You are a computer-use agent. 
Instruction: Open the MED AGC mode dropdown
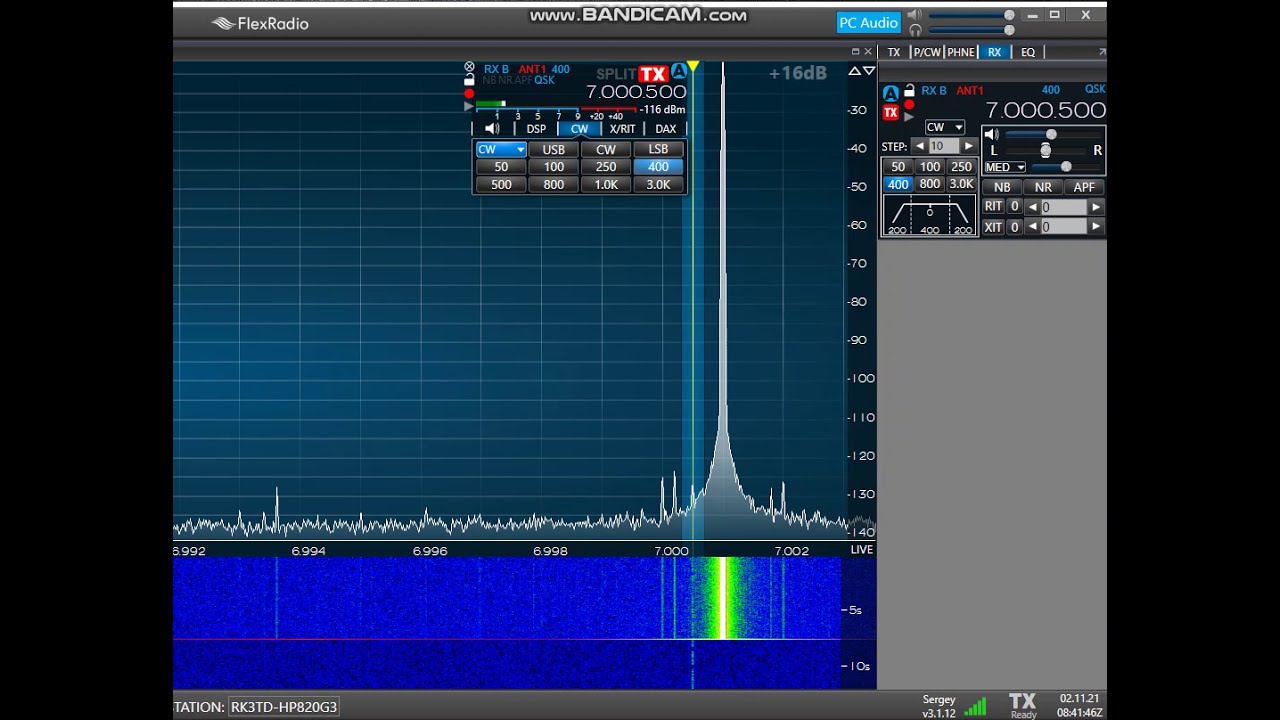pyautogui.click(x=1005, y=167)
